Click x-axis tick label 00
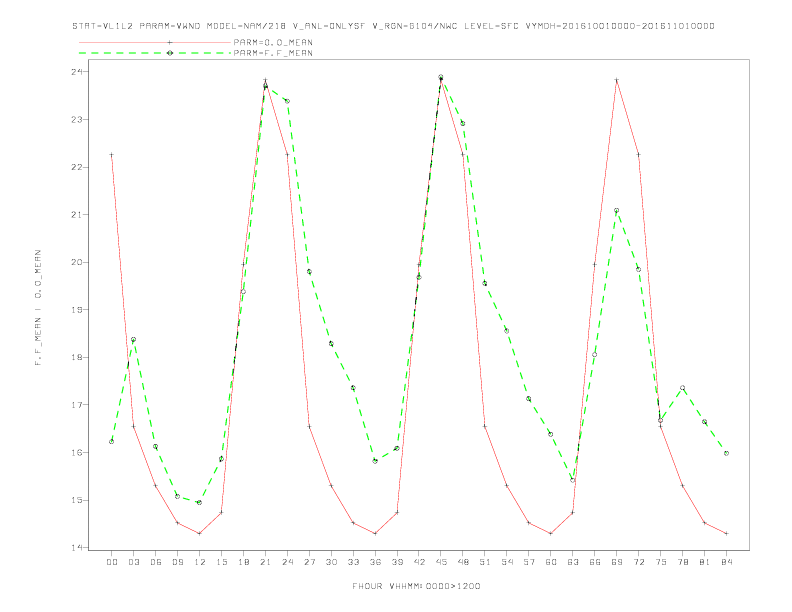Viewport: 792px width, 612px height. 112,562
